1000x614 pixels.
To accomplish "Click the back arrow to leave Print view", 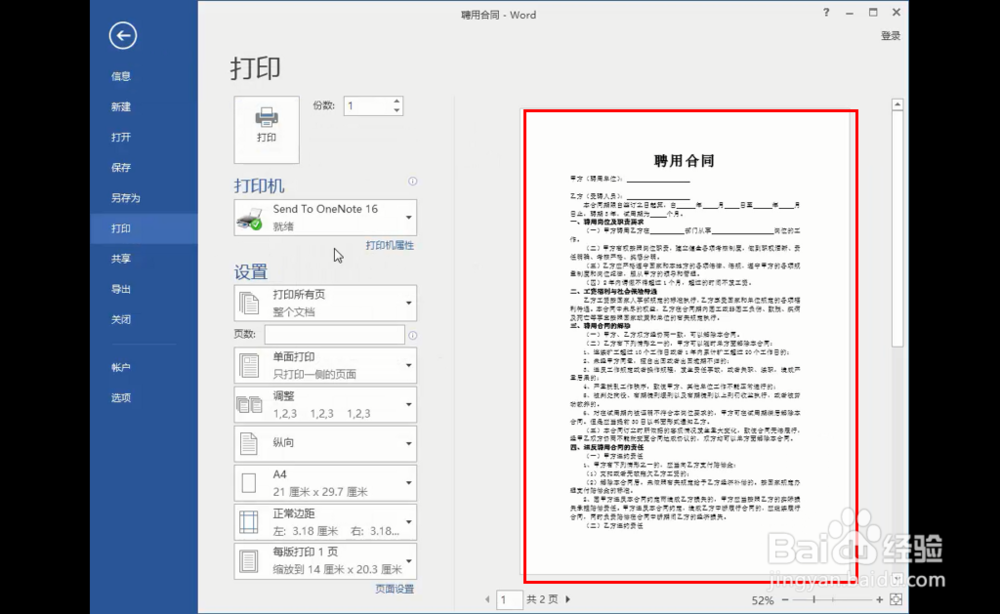I will click(121, 35).
